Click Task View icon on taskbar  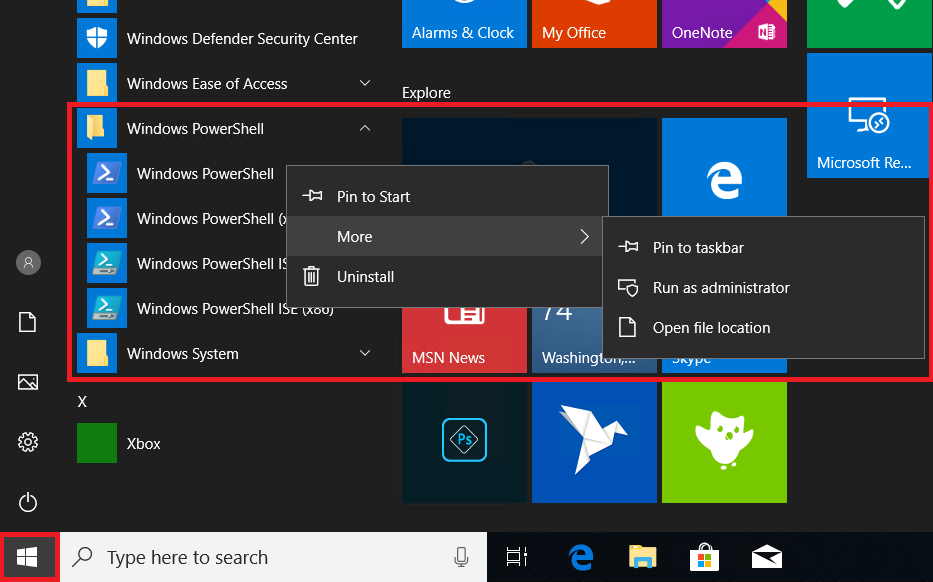point(516,557)
